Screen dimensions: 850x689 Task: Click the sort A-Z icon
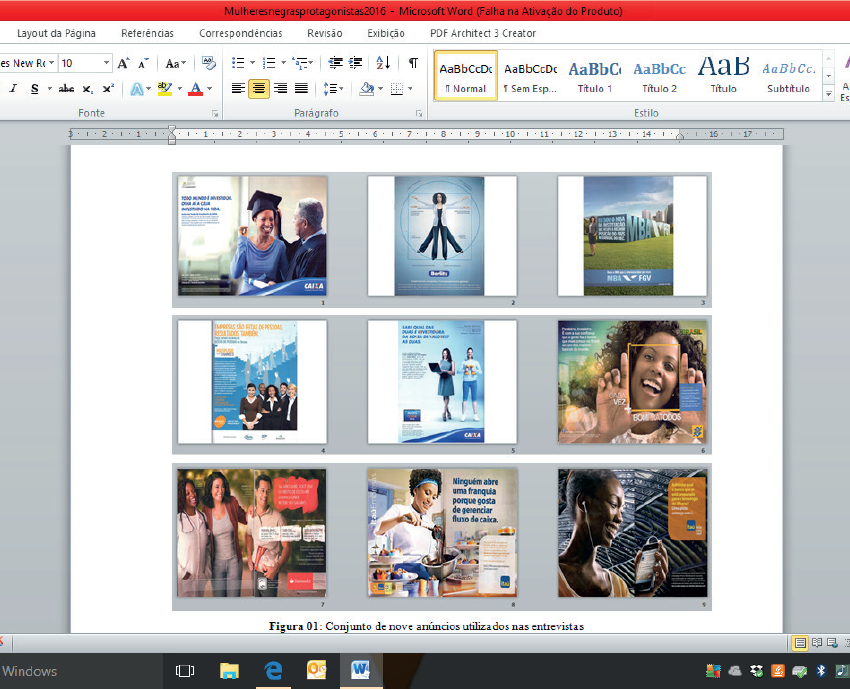pos(385,63)
